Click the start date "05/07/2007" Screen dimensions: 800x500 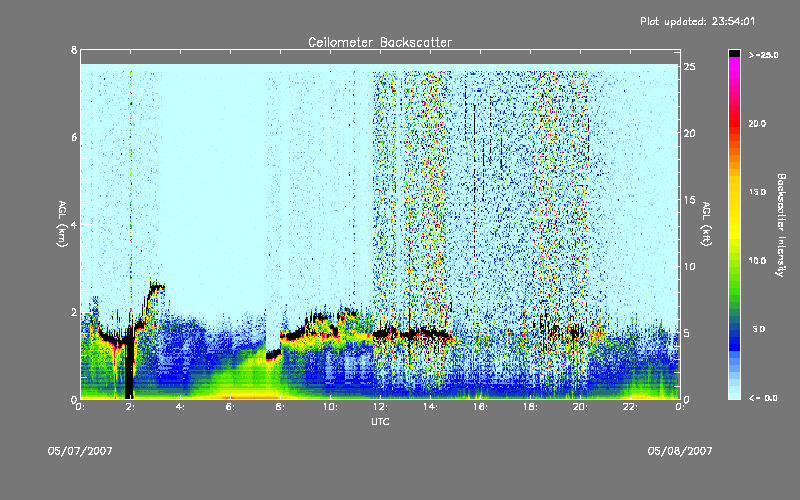tap(80, 451)
